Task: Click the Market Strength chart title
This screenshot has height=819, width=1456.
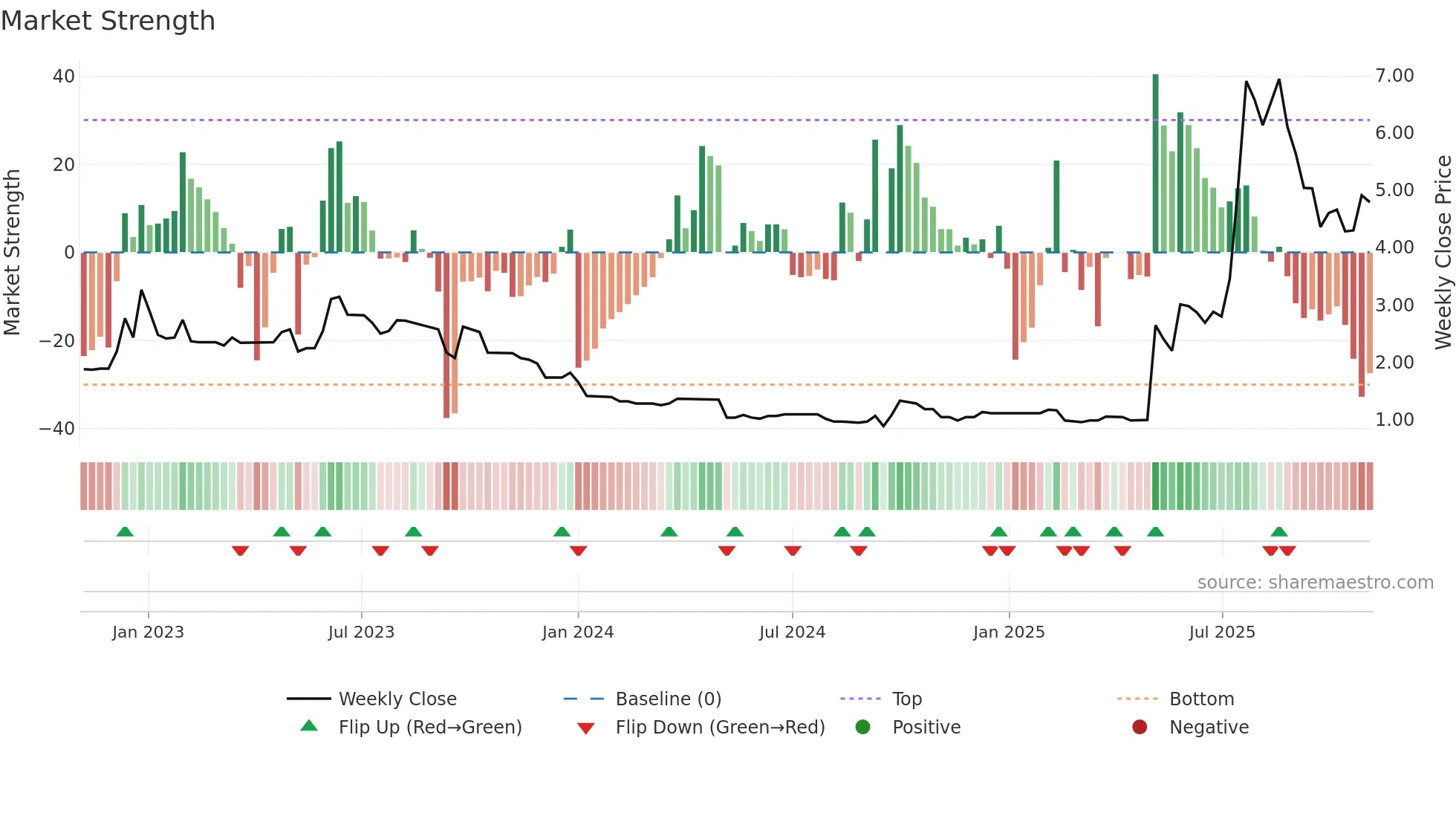Action: (108, 21)
